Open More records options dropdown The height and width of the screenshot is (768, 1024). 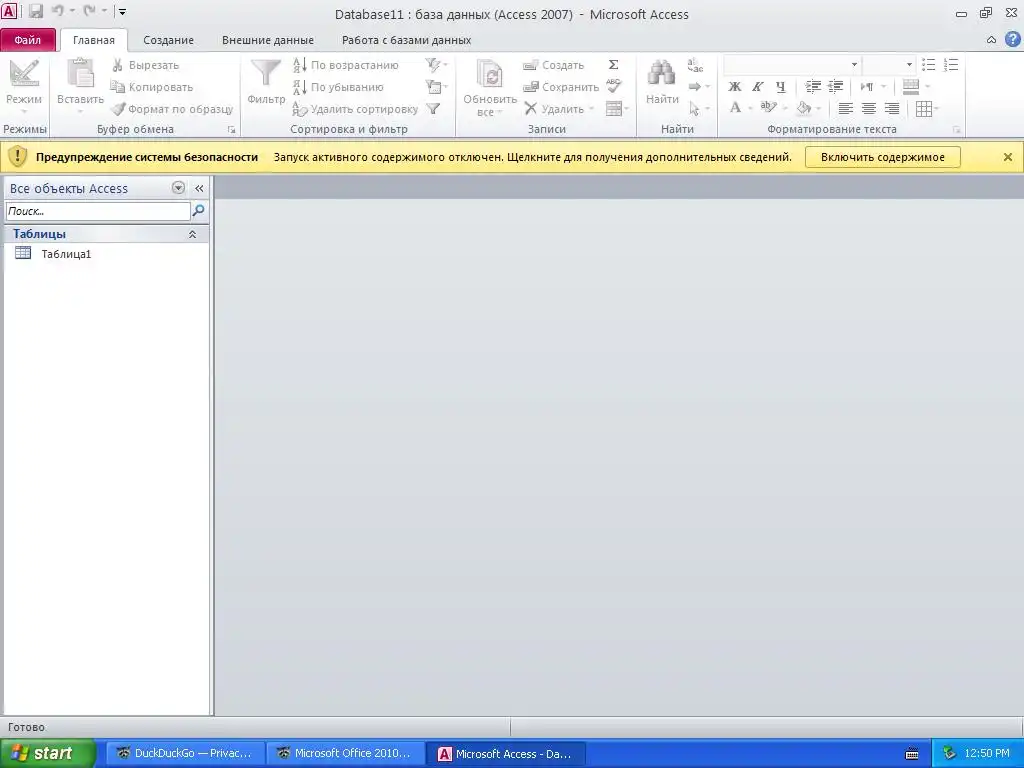point(617,108)
